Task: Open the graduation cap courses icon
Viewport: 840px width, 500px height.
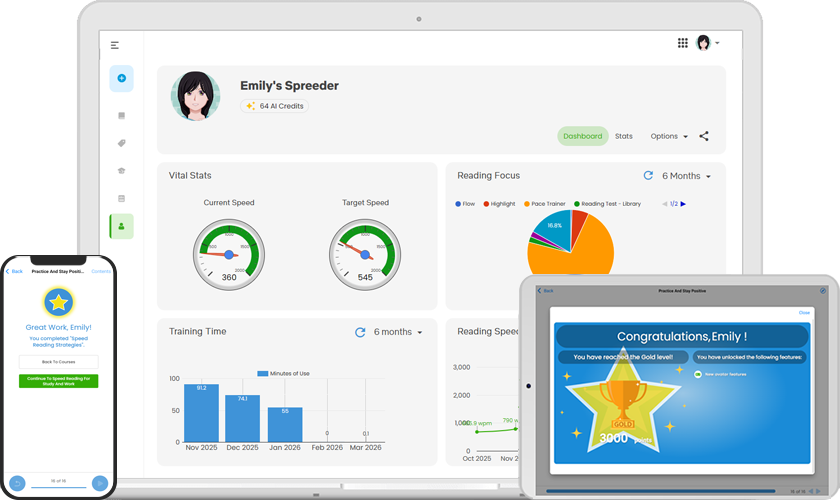Action: pos(122,171)
